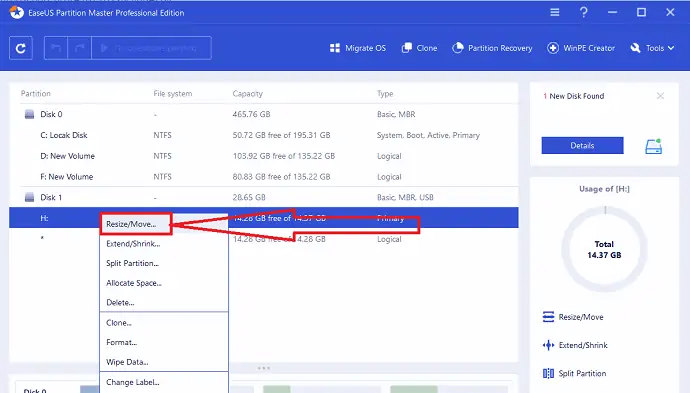This screenshot has height=393, width=690.
Task: Click the Details button for new disk
Action: coord(582,145)
